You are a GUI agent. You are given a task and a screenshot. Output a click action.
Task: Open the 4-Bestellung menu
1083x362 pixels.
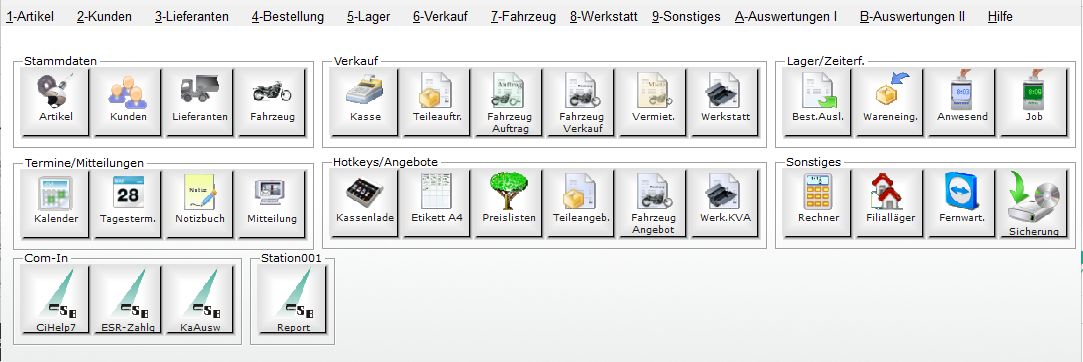(287, 17)
